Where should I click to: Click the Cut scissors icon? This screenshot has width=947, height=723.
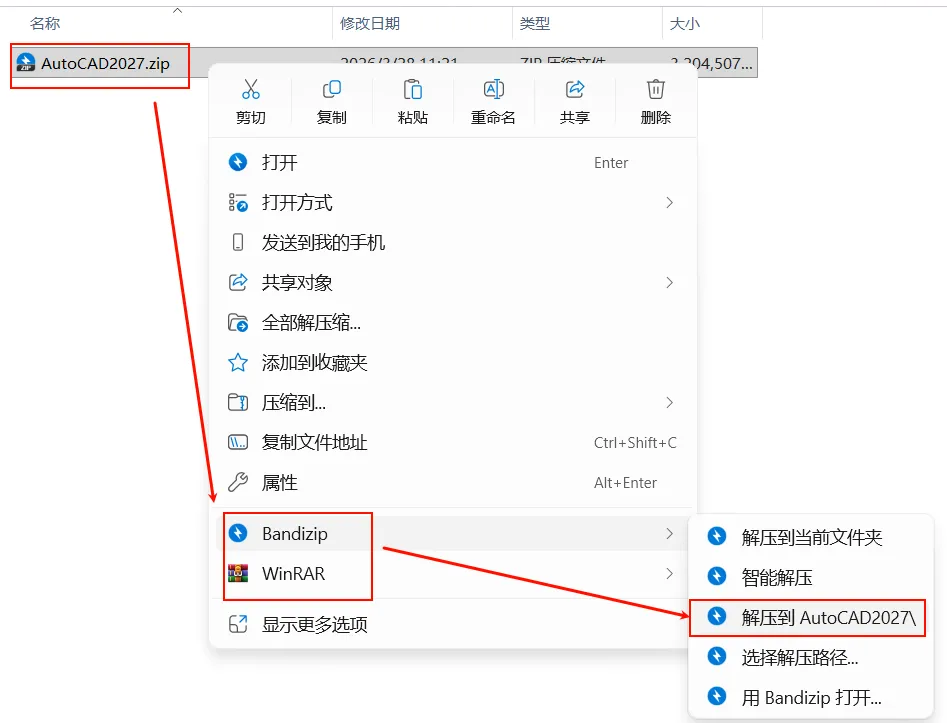click(x=251, y=89)
